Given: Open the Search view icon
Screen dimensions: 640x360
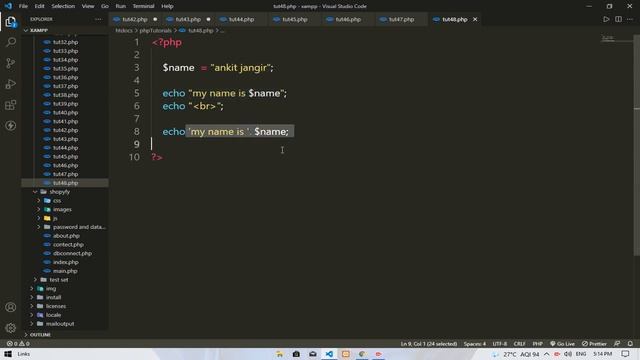Looking at the screenshot, I should click(11, 42).
